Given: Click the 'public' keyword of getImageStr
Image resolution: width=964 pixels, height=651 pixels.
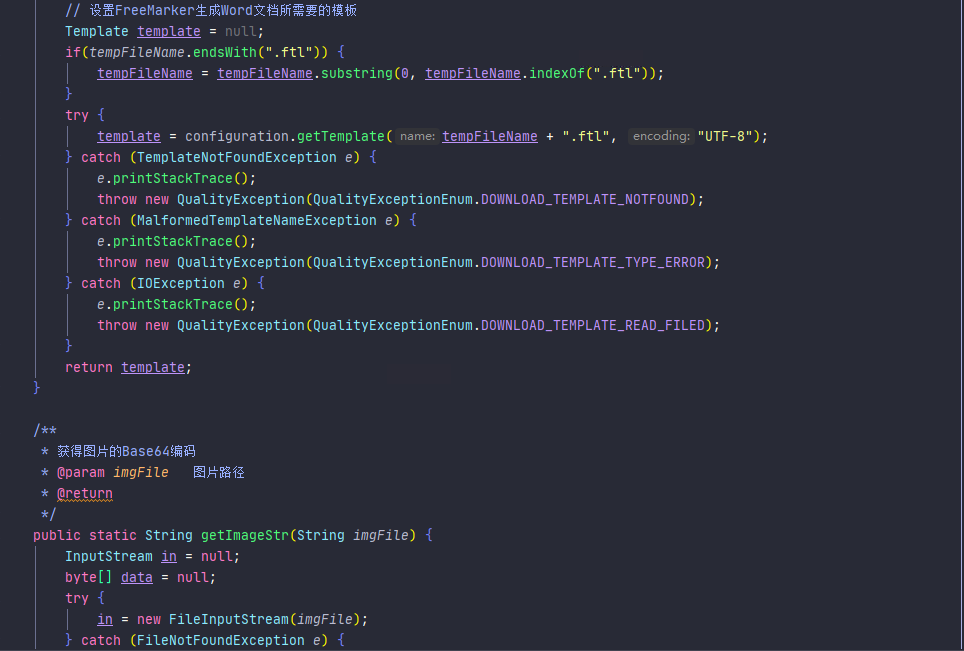Looking at the screenshot, I should tap(57, 535).
